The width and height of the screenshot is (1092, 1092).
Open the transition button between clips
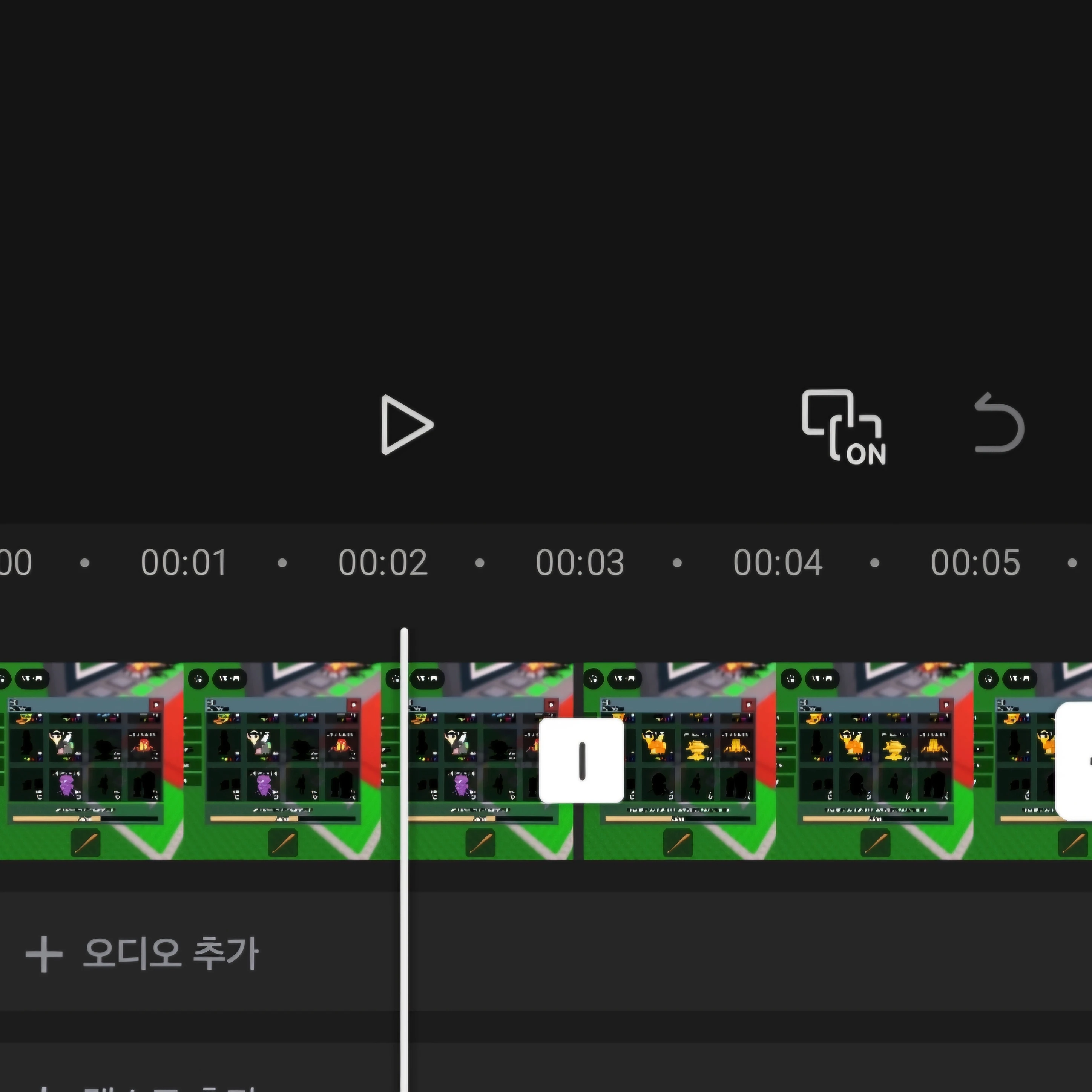pos(581,760)
